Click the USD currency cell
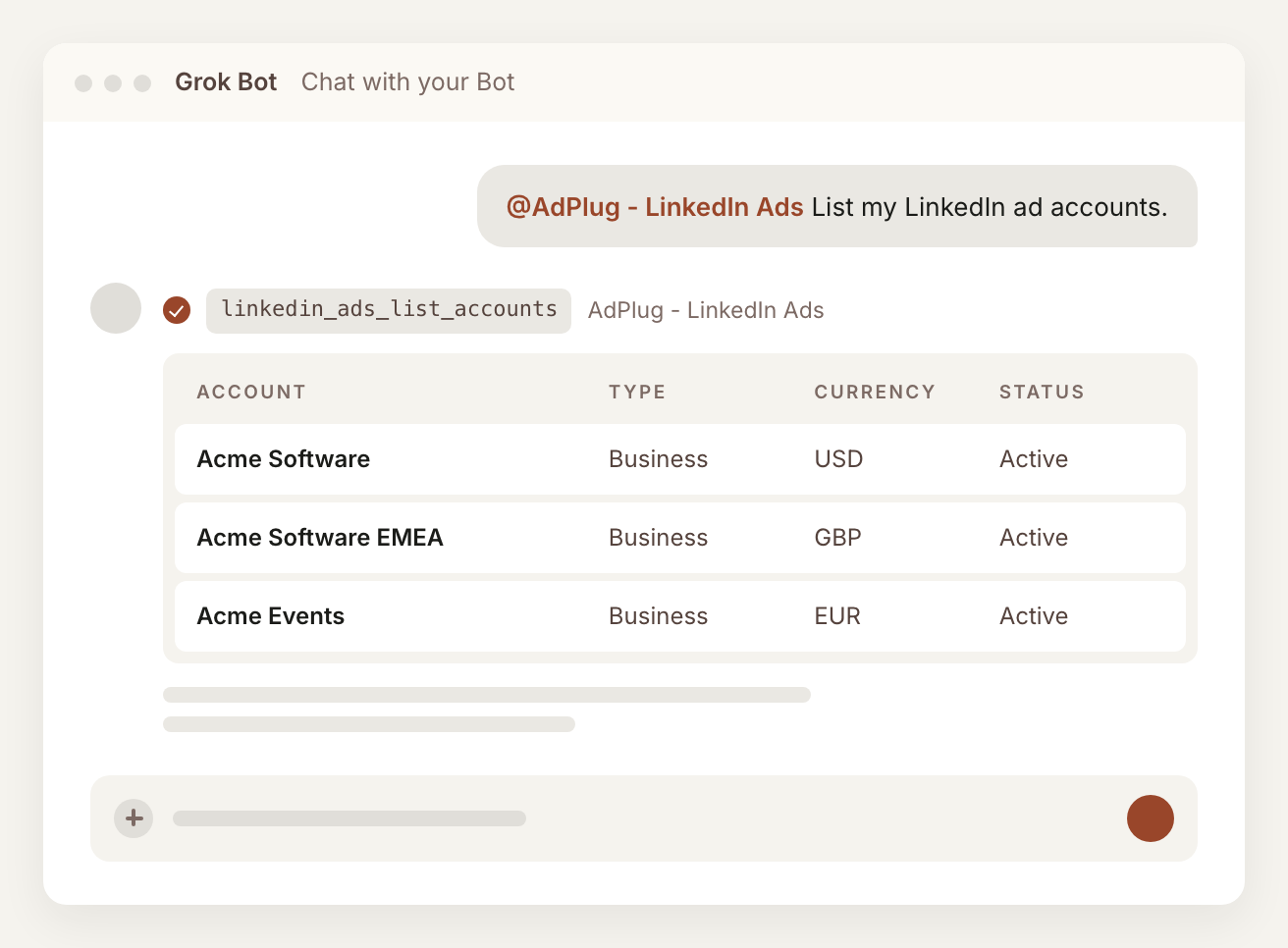Image resolution: width=1288 pixels, height=948 pixels. coord(838,459)
